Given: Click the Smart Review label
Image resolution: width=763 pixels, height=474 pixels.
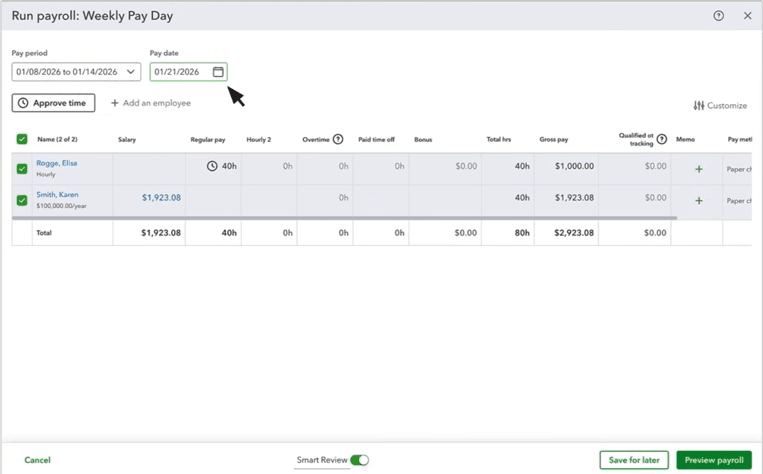Looking at the screenshot, I should tap(322, 460).
